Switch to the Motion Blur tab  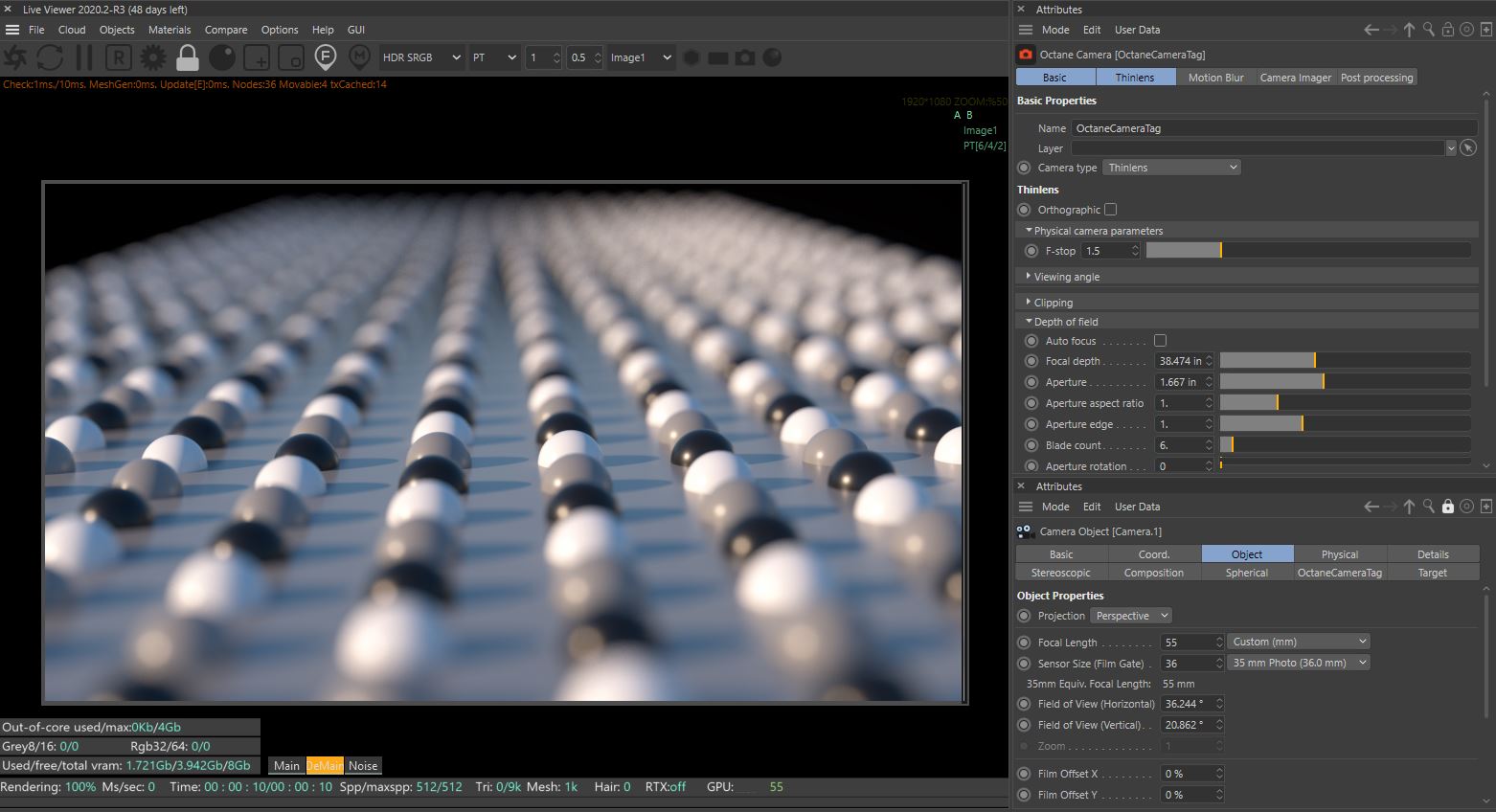[x=1215, y=78]
